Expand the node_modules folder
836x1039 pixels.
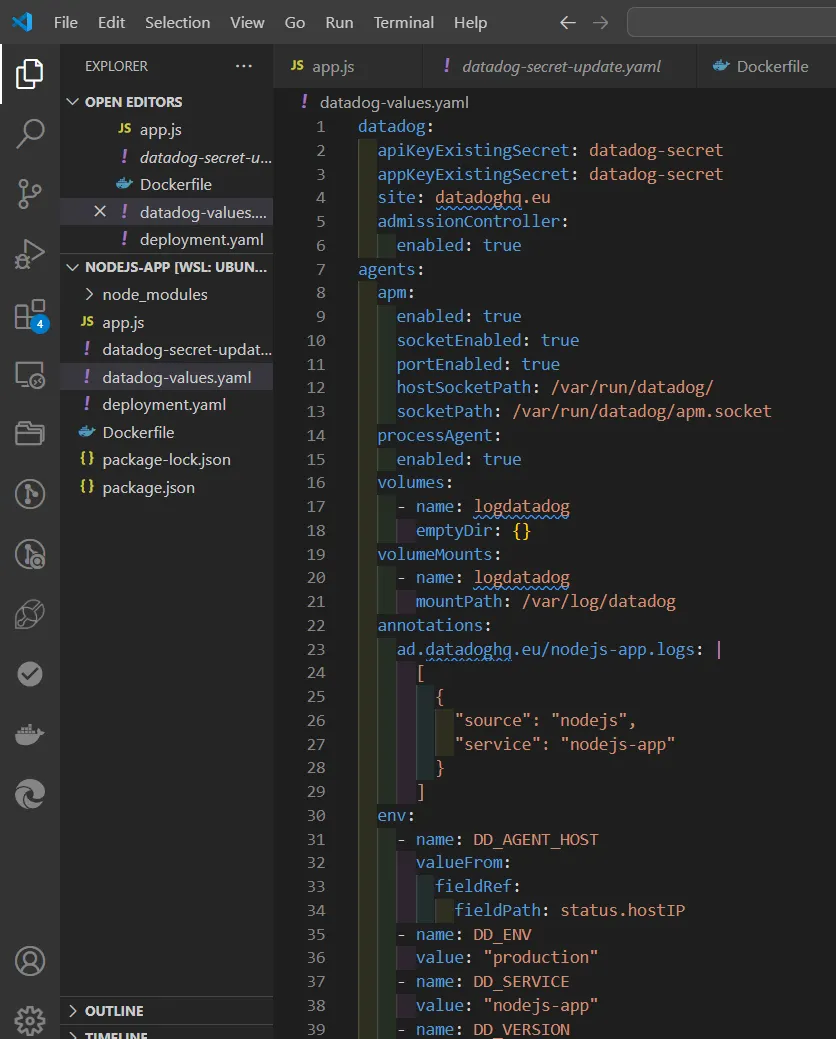(x=167, y=294)
